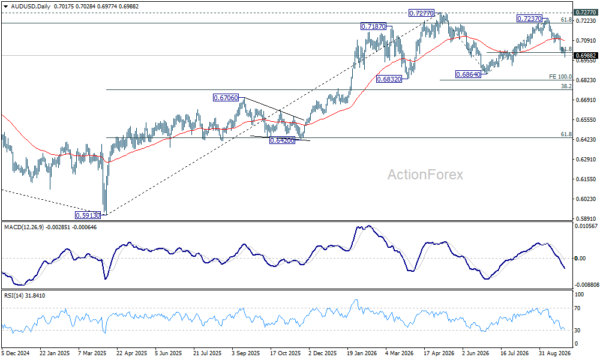Click the 31 Aug 2026 date marker
This screenshot has height=360, width=600.
coord(555,352)
